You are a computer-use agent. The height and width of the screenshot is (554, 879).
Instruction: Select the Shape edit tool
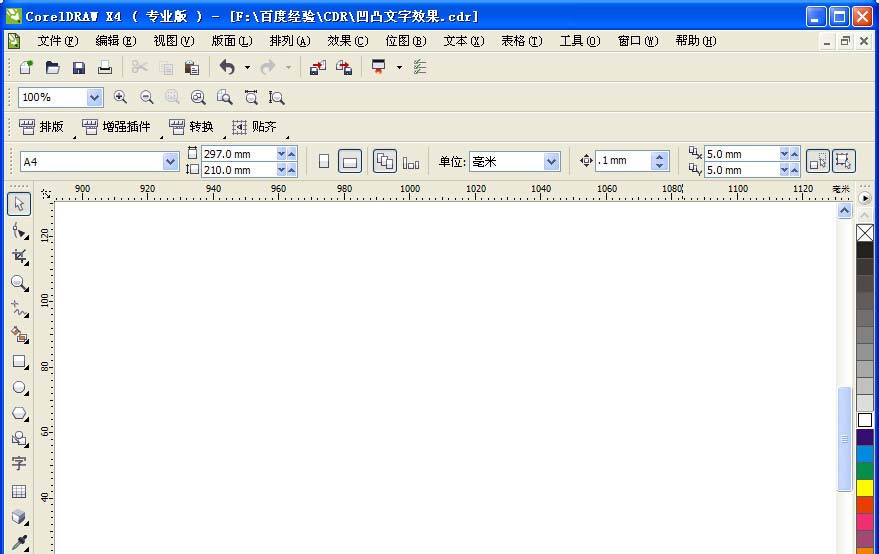coord(19,230)
